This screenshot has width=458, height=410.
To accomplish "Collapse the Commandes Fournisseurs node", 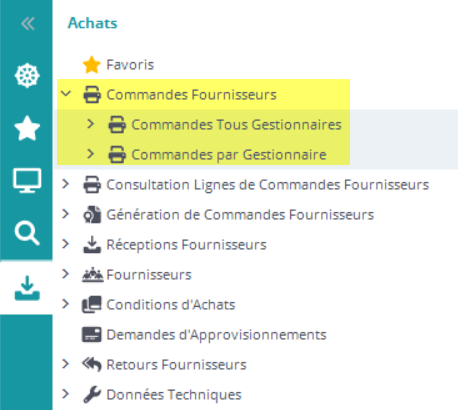I will 66,94.
